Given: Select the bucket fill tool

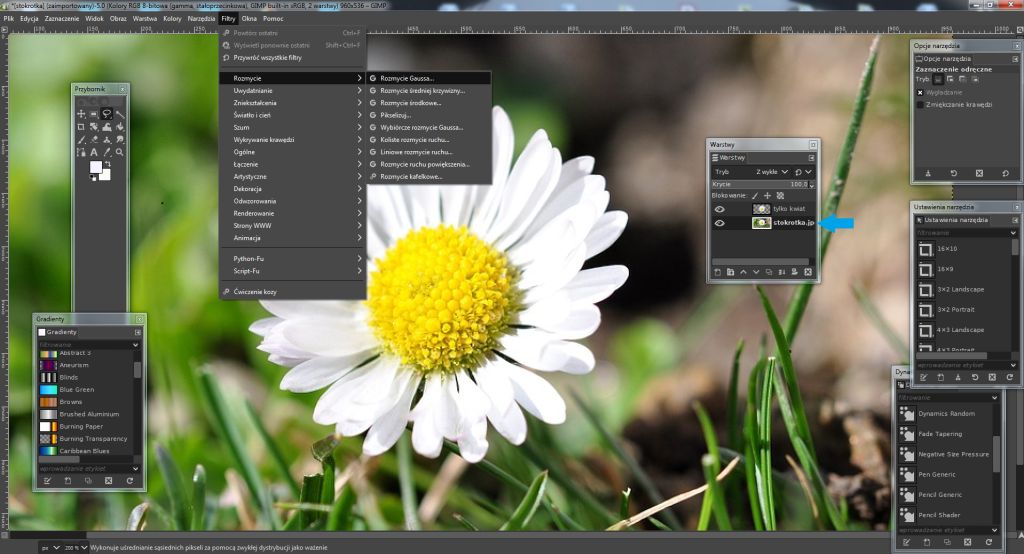Looking at the screenshot, I should pyautogui.click(x=120, y=127).
